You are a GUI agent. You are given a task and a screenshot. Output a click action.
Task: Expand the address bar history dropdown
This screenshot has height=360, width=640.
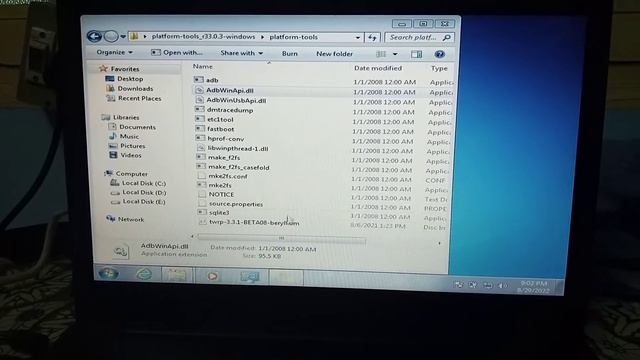click(358, 38)
